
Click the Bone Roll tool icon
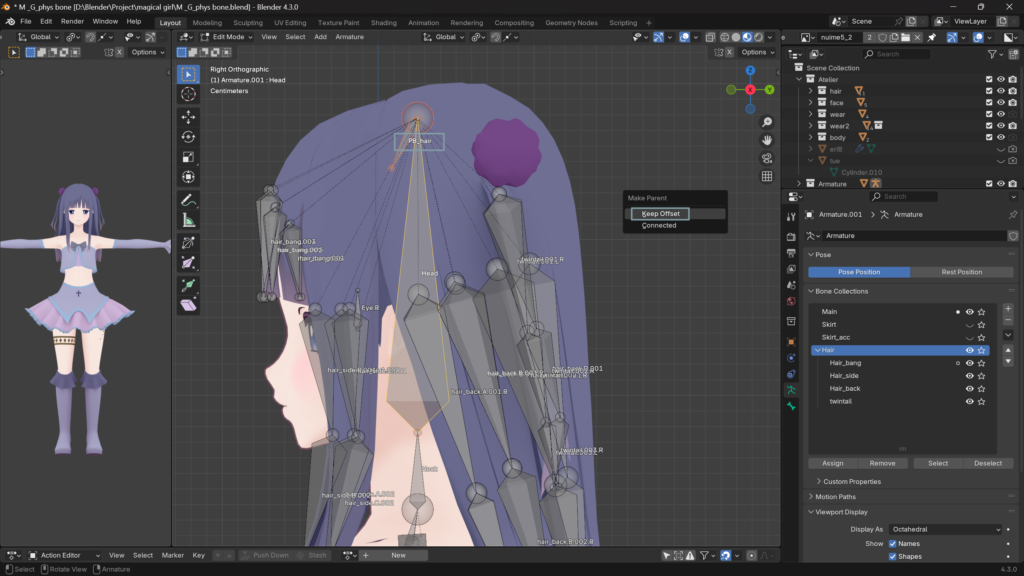point(188,242)
